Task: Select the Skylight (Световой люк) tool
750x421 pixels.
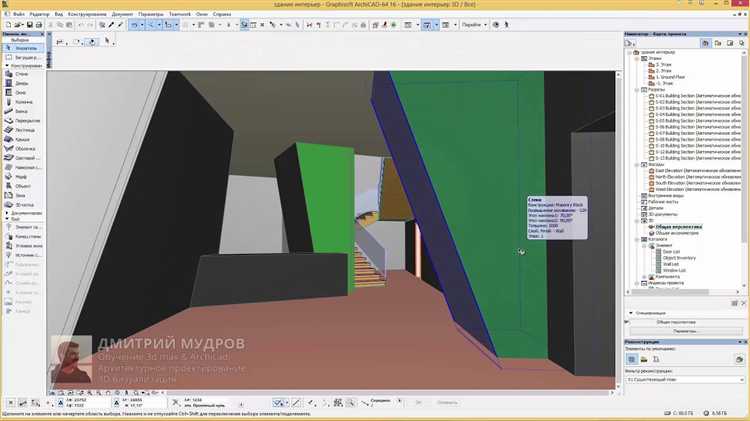Action: 22,158
